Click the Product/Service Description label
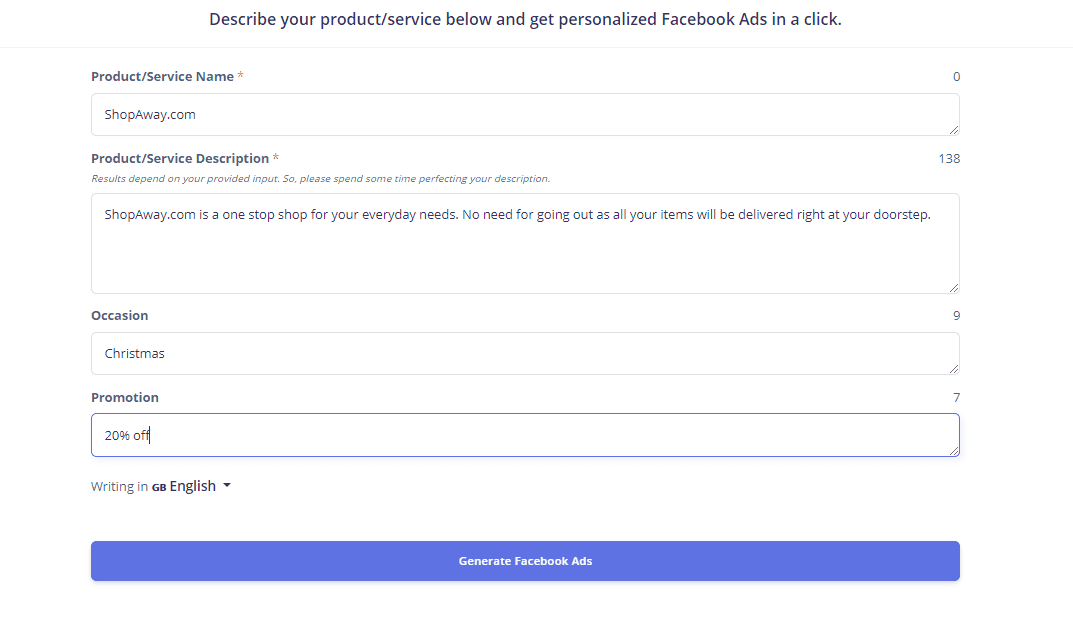The image size is (1073, 618). pyautogui.click(x=180, y=159)
